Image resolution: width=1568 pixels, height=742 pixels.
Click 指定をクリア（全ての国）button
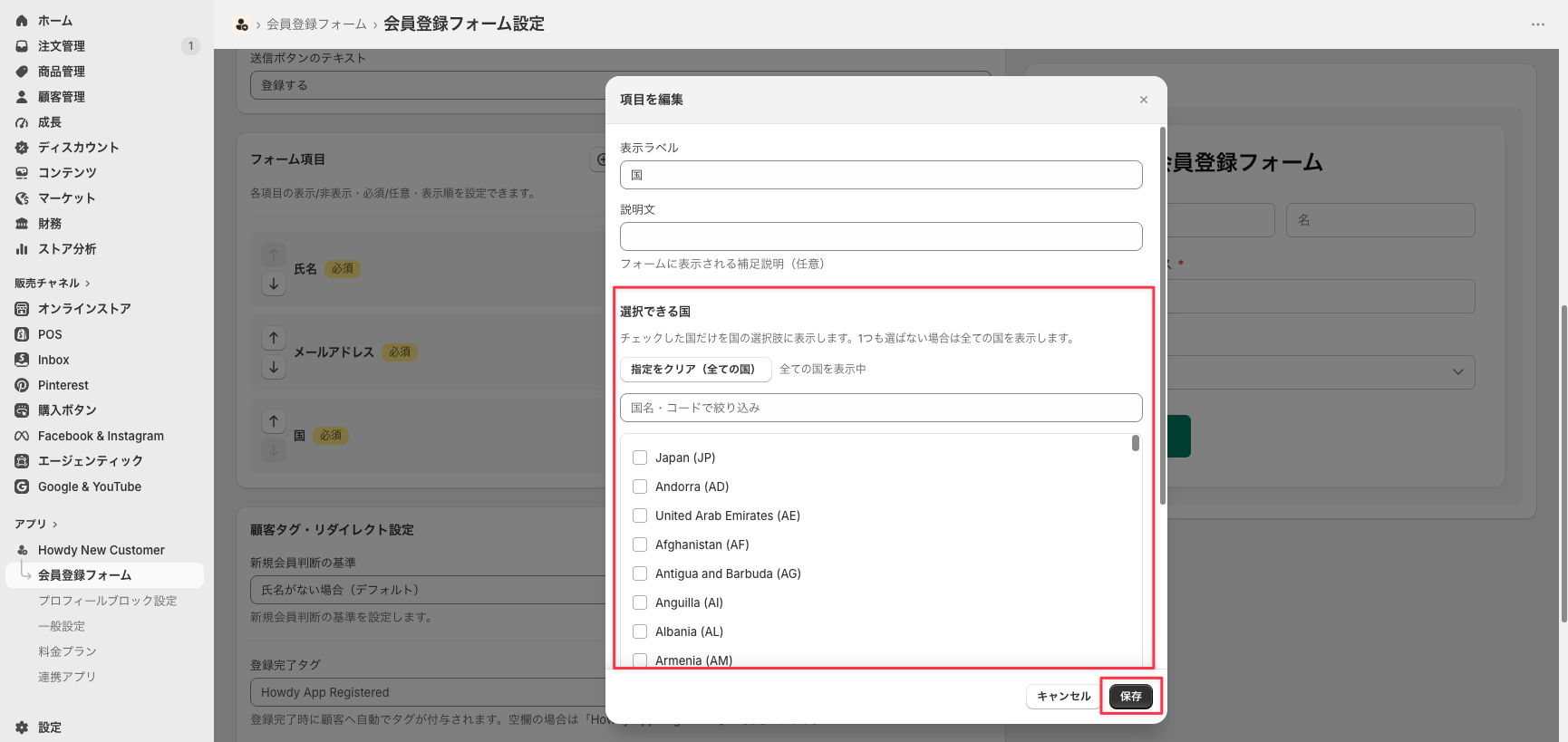[x=695, y=370]
